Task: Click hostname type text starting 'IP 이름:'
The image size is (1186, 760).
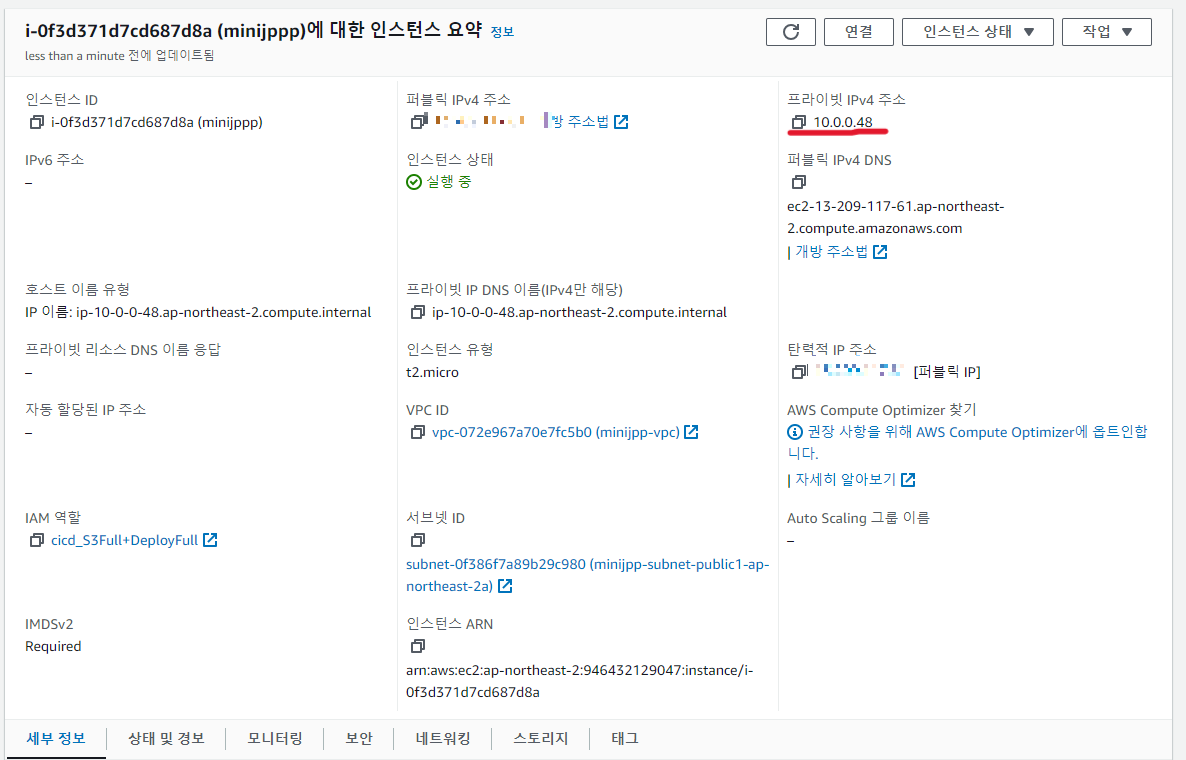Action: 198,312
